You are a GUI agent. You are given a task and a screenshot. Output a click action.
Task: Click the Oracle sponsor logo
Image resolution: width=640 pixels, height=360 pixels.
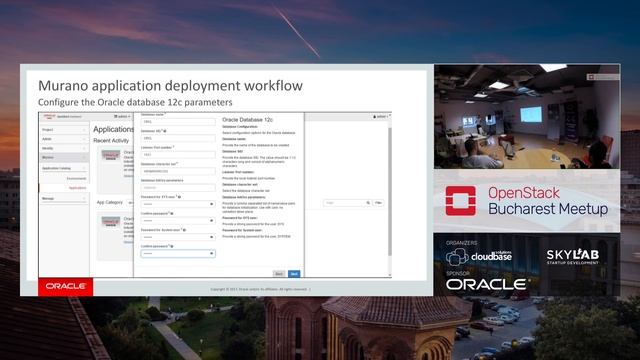pos(488,284)
